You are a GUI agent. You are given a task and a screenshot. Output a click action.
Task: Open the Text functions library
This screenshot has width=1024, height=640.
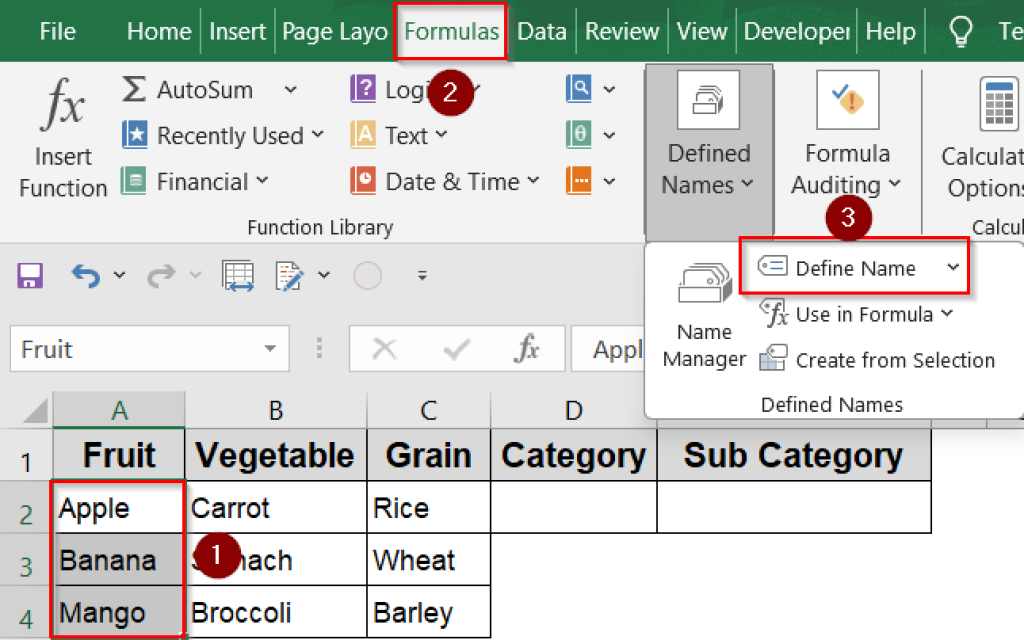point(398,135)
